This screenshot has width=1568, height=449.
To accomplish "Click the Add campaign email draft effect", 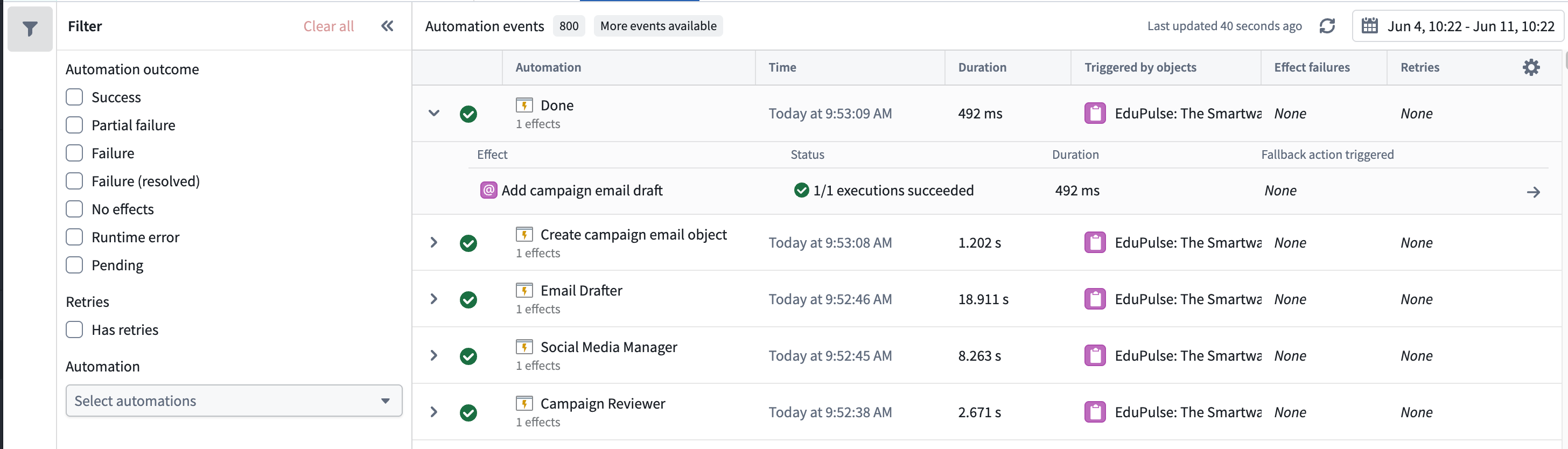I will 582,191.
